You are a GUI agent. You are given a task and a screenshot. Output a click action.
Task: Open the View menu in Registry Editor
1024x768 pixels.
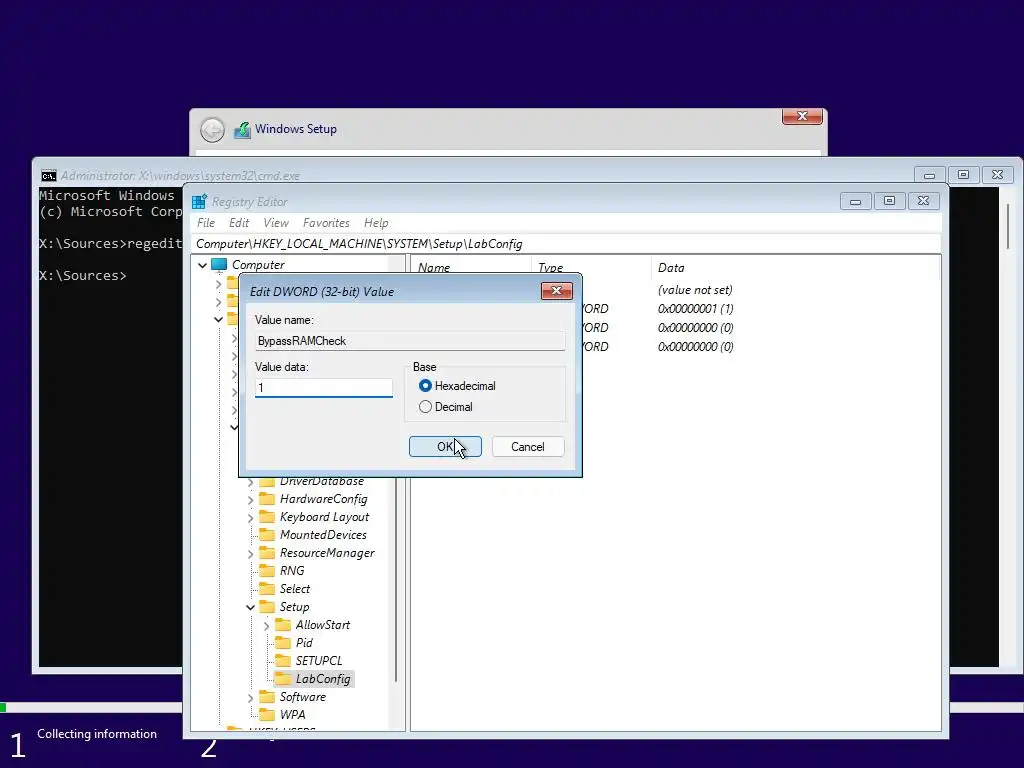(276, 223)
